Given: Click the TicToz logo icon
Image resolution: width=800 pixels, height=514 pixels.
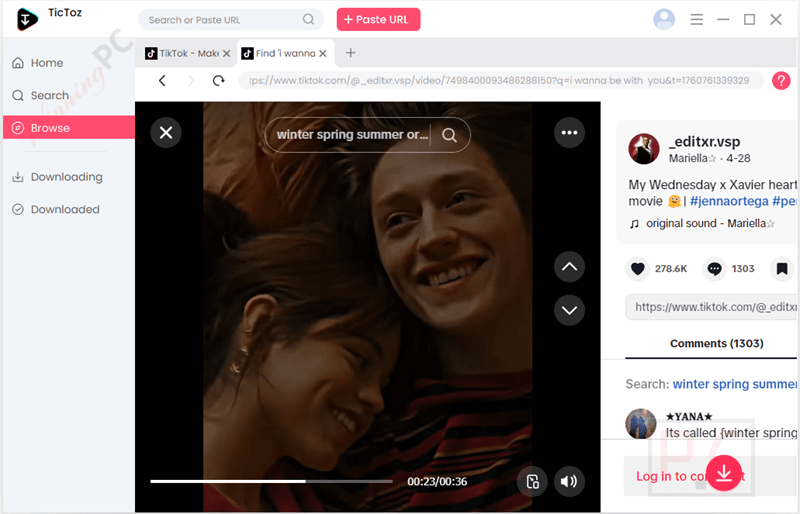Looking at the screenshot, I should 27,19.
